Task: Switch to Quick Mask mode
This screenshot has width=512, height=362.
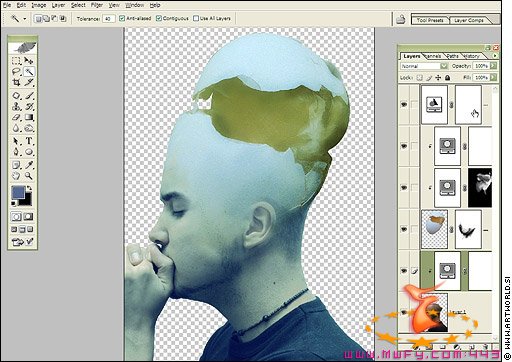Action: tap(28, 217)
